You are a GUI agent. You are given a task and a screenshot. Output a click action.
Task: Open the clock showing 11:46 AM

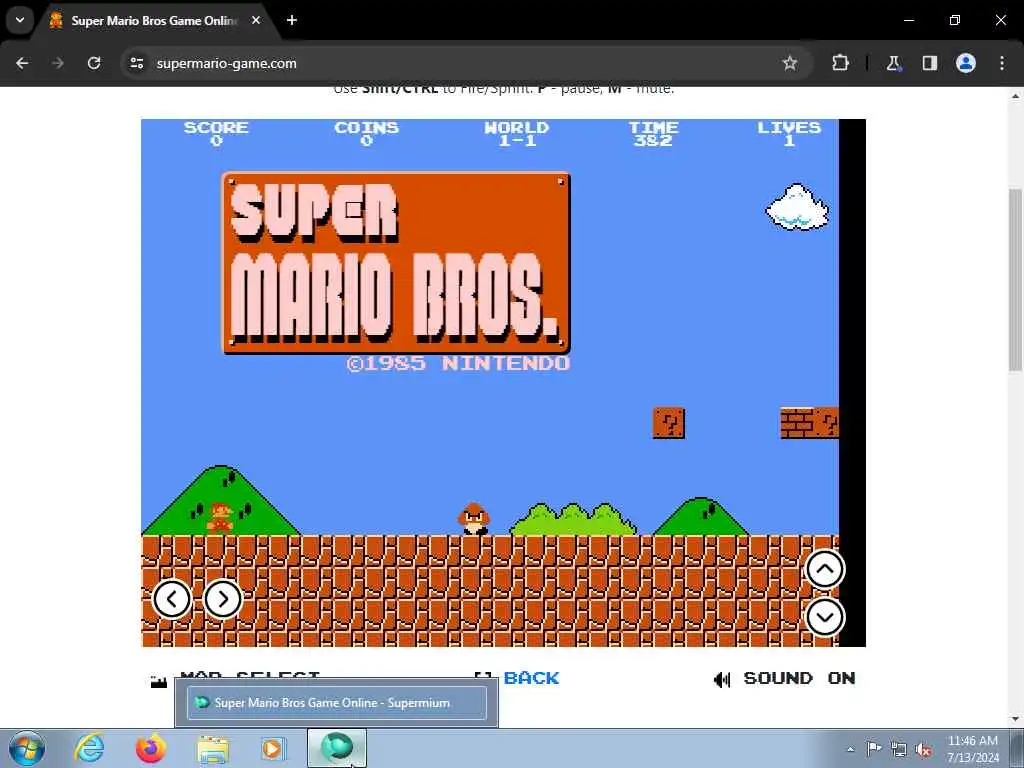tap(973, 749)
